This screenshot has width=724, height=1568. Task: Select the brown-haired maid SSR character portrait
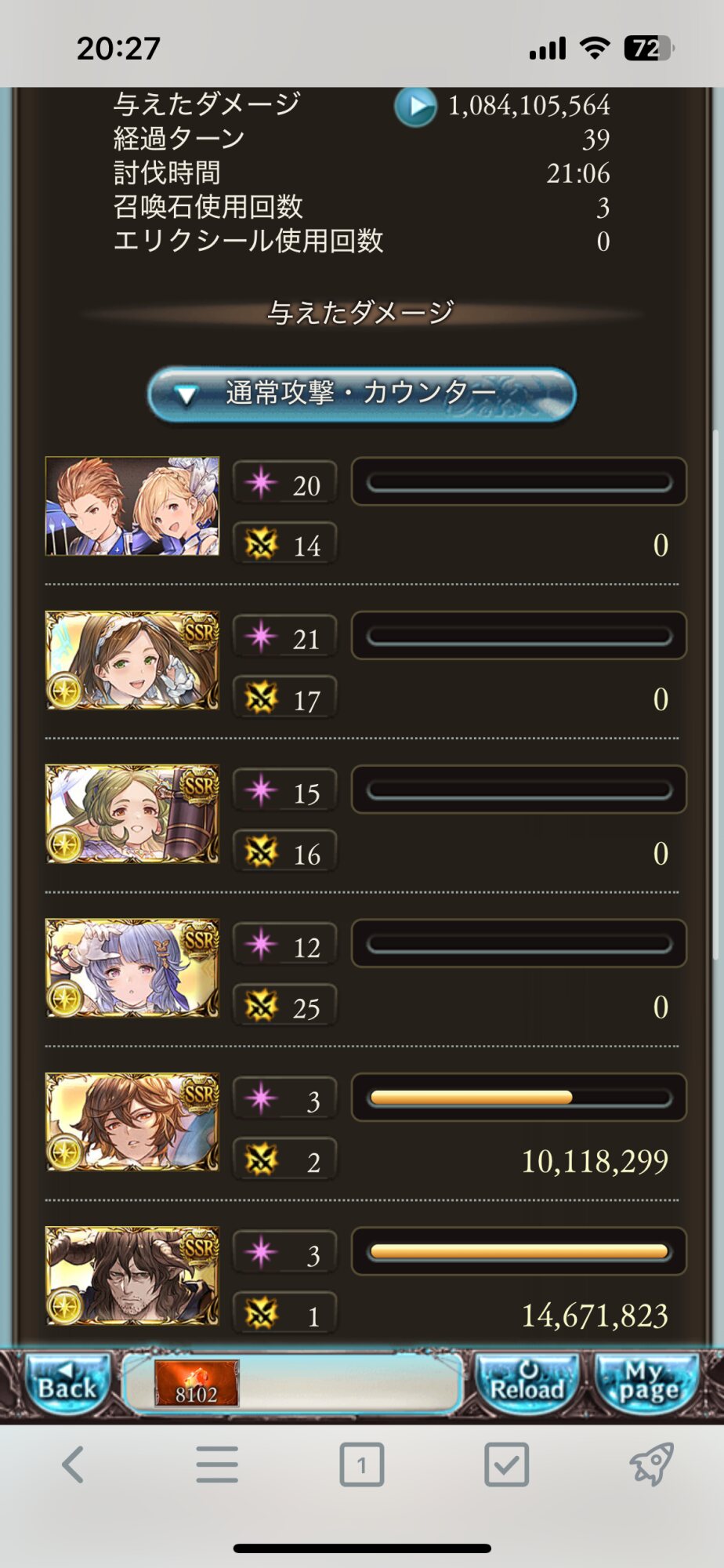132,660
